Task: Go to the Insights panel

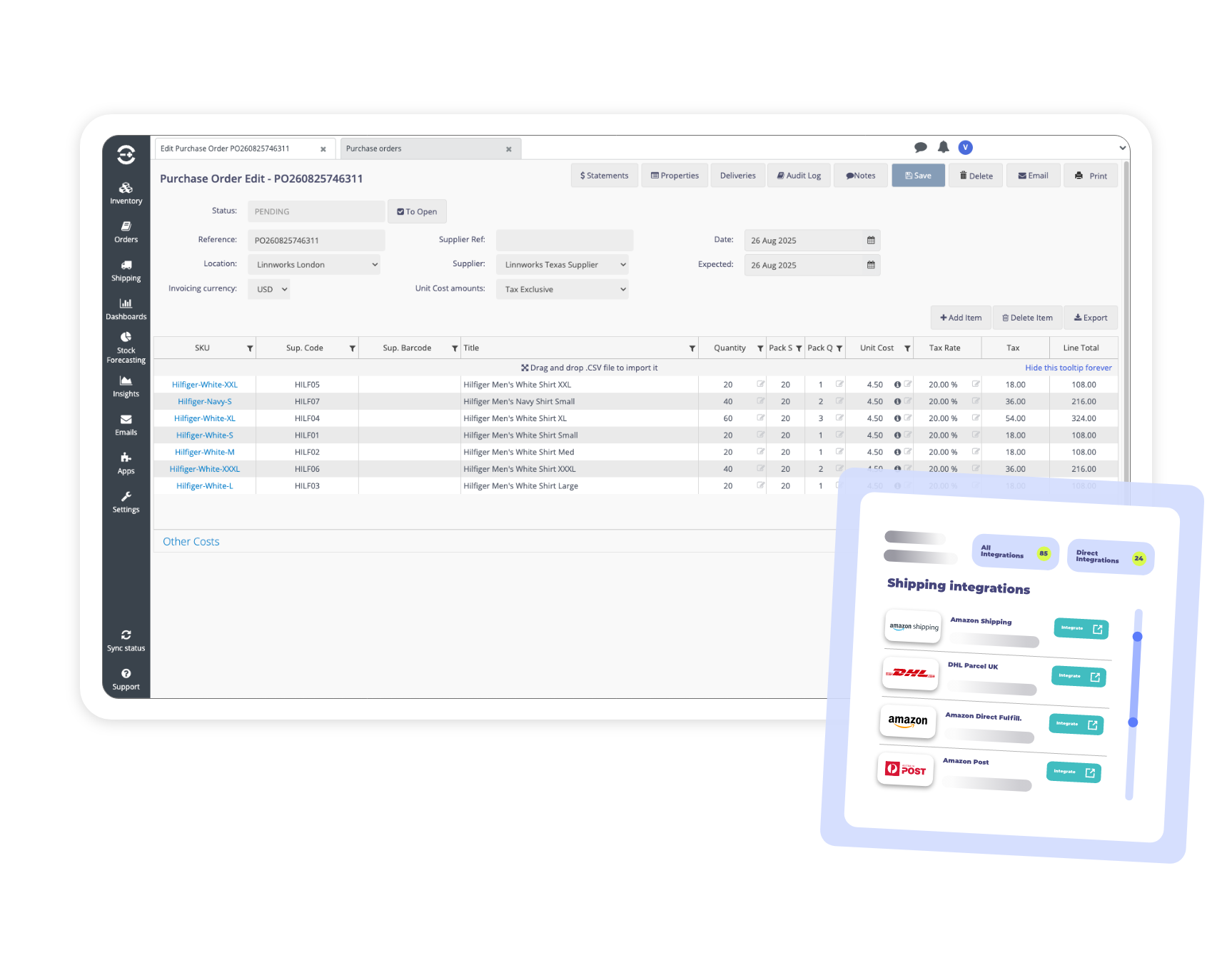Action: pos(126,388)
